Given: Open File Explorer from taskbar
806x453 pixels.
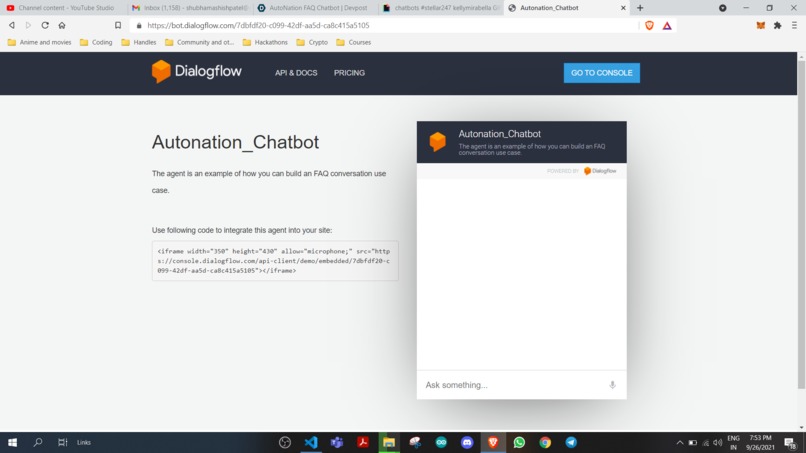Looking at the screenshot, I should pyautogui.click(x=389, y=442).
